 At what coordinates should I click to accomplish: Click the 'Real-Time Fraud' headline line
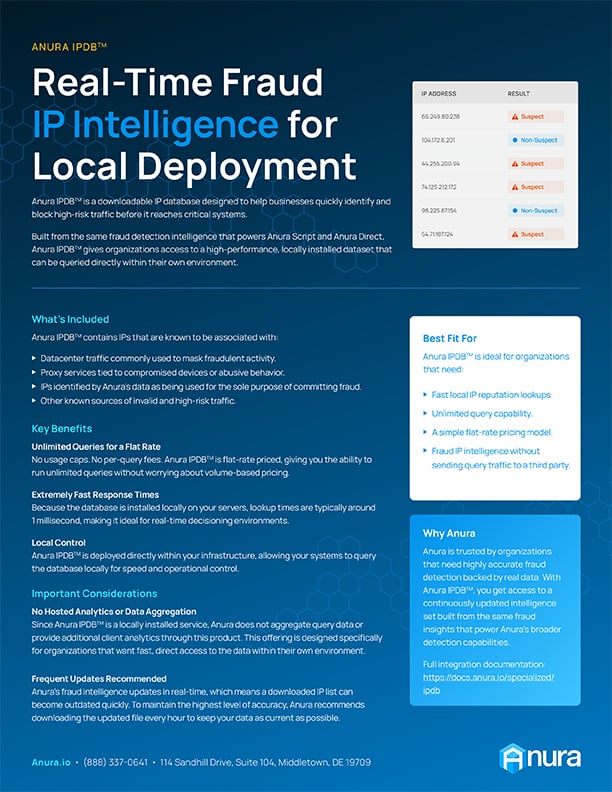click(178, 82)
